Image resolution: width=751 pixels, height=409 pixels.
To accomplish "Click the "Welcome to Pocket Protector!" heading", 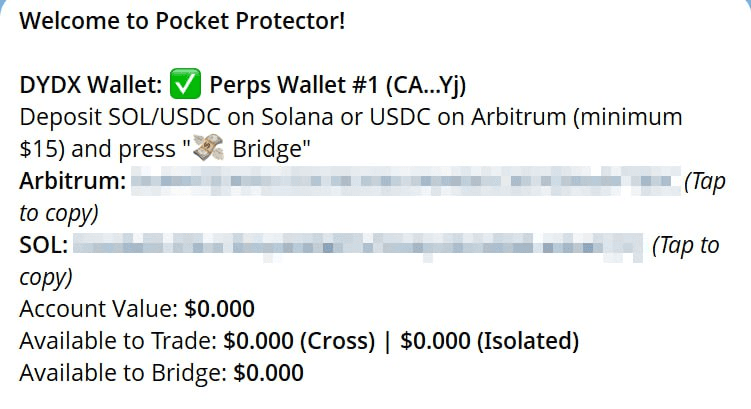I will [182, 21].
